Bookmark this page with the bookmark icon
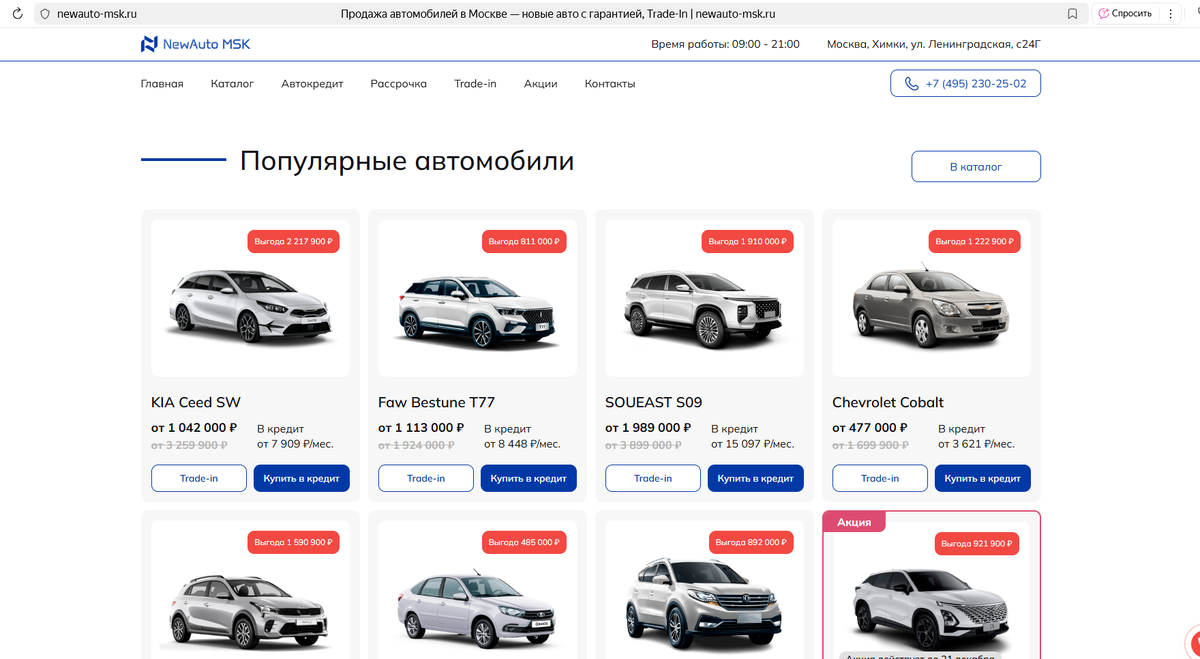1200x659 pixels. [x=1072, y=14]
